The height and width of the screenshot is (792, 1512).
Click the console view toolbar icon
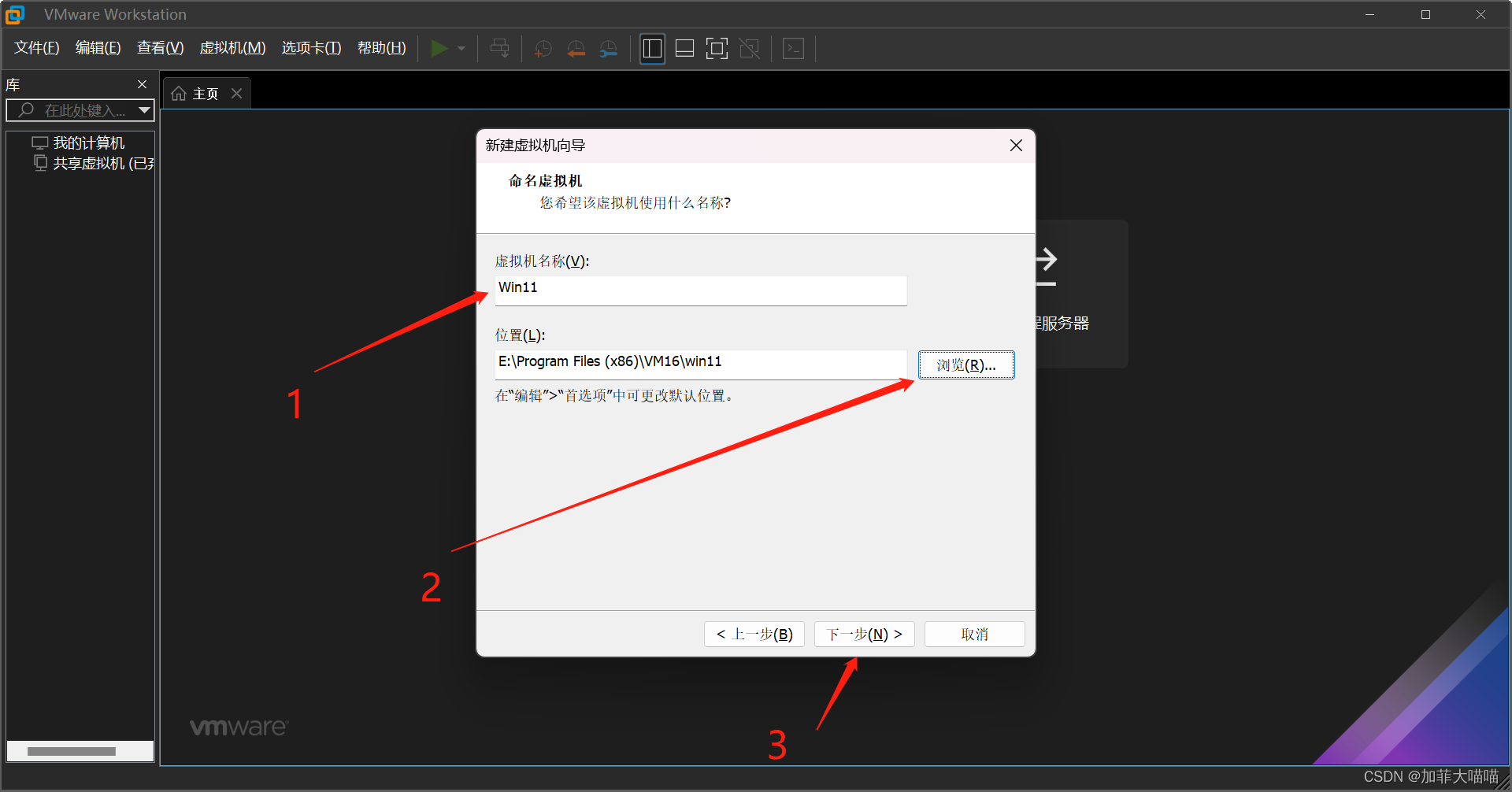(x=793, y=49)
